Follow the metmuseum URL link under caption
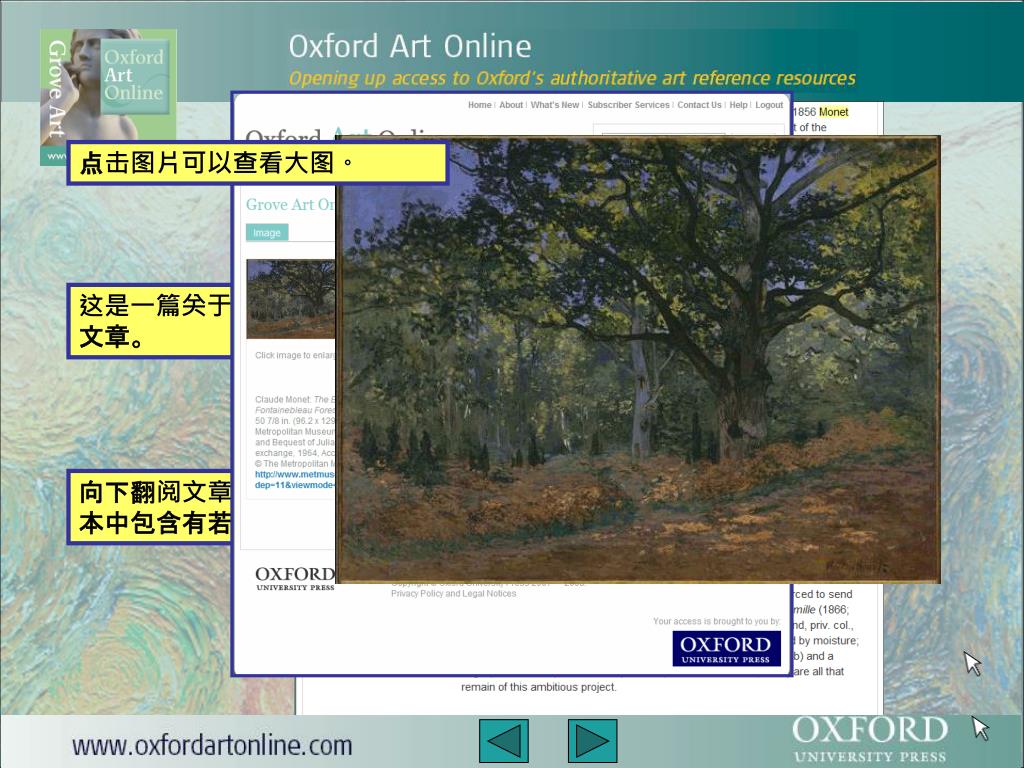 [x=294, y=479]
